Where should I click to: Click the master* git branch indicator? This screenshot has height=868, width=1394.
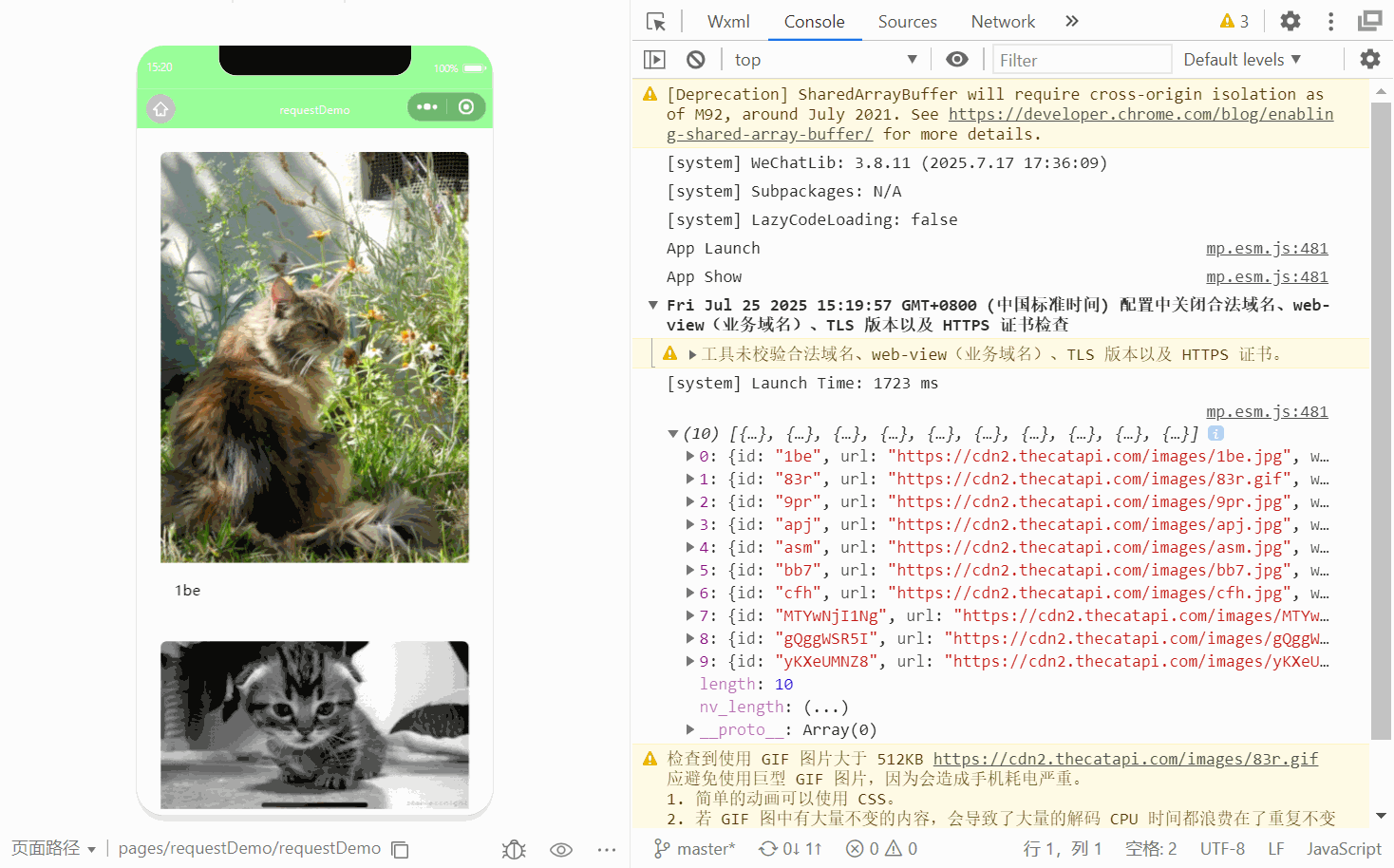pyautogui.click(x=695, y=848)
